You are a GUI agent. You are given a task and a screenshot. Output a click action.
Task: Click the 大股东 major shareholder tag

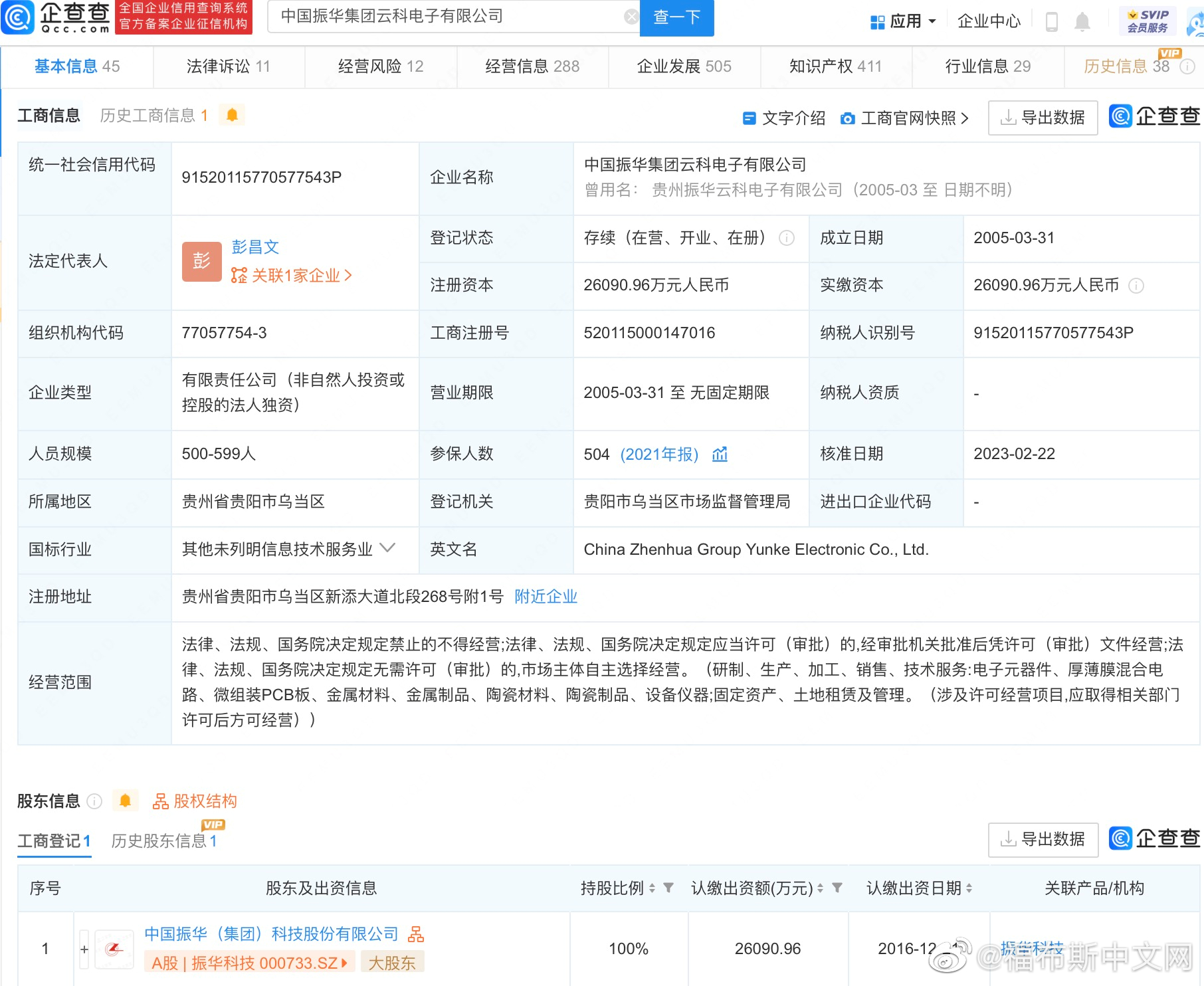click(392, 963)
